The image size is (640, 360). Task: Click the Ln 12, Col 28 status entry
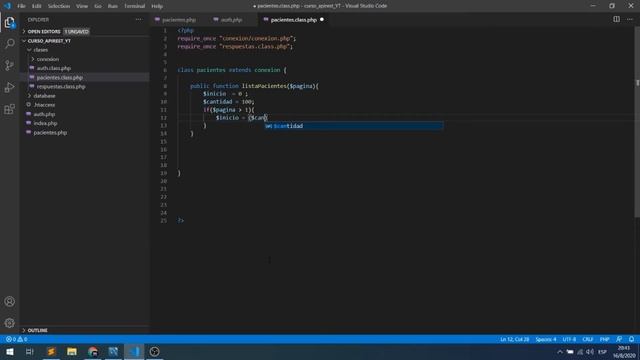click(x=514, y=339)
